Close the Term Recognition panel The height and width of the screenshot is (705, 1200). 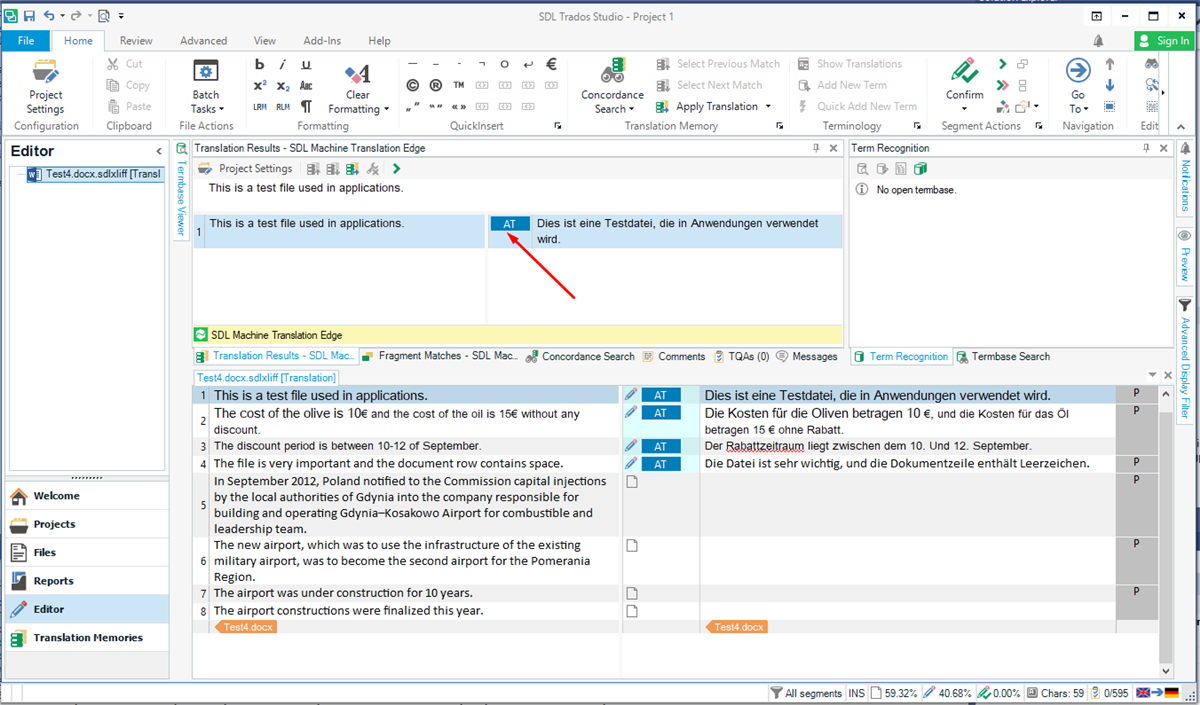click(x=1163, y=148)
